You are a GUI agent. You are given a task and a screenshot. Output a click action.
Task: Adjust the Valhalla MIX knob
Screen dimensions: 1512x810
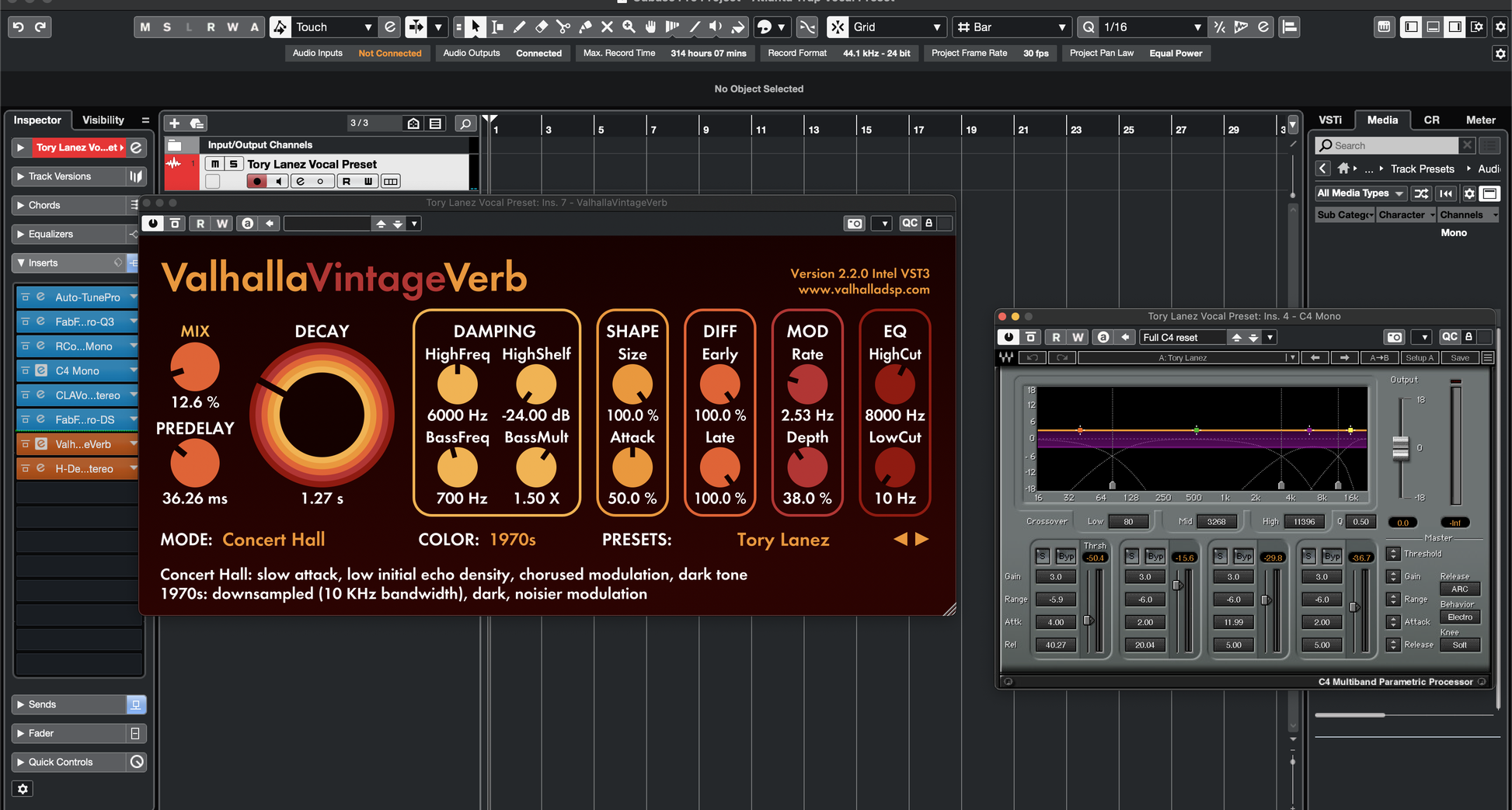(195, 367)
